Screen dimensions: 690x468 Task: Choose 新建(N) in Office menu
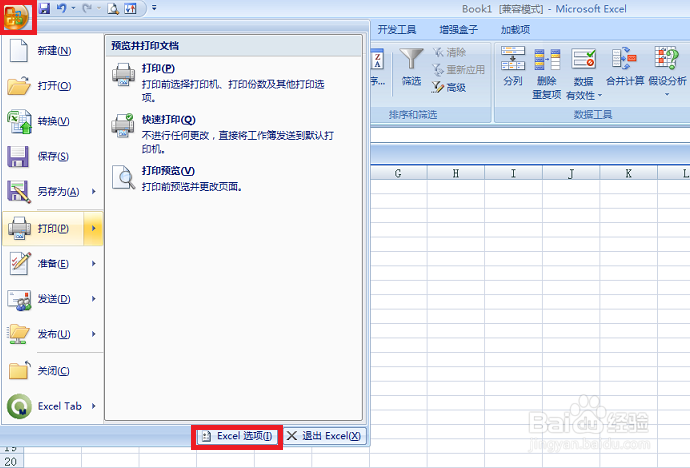(53, 51)
